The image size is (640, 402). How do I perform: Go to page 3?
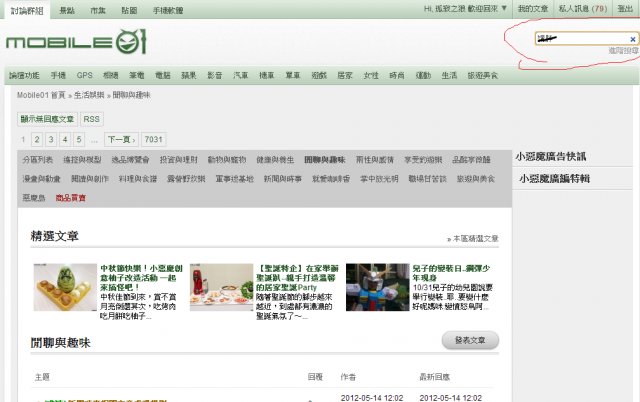click(51, 140)
